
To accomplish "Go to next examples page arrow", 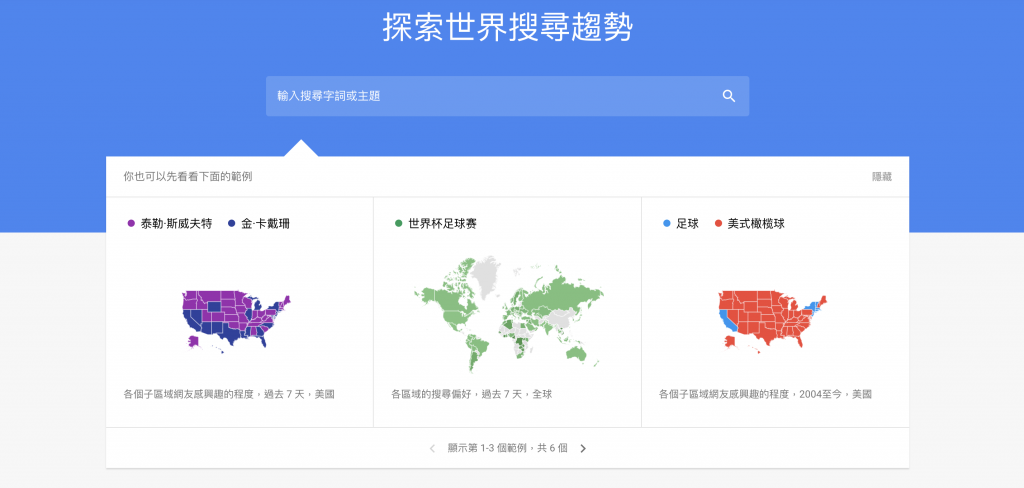I will (583, 448).
